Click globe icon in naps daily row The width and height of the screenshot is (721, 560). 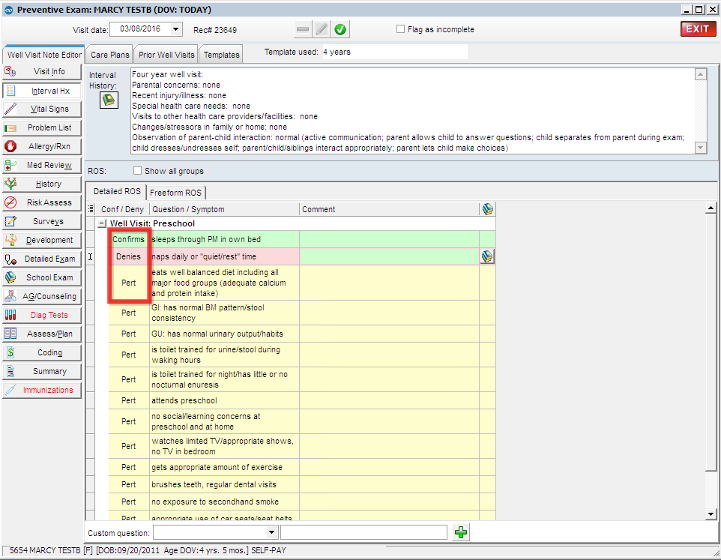click(487, 257)
